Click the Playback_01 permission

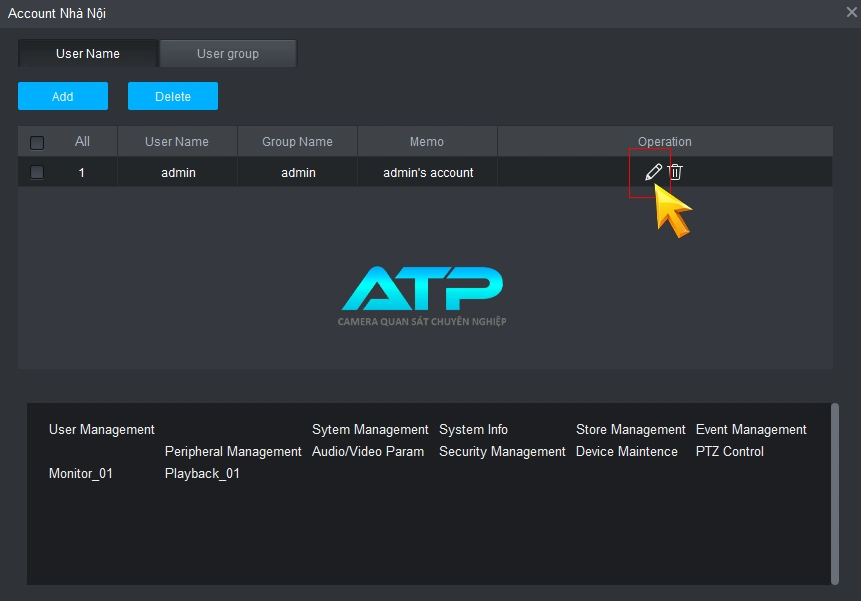click(202, 473)
